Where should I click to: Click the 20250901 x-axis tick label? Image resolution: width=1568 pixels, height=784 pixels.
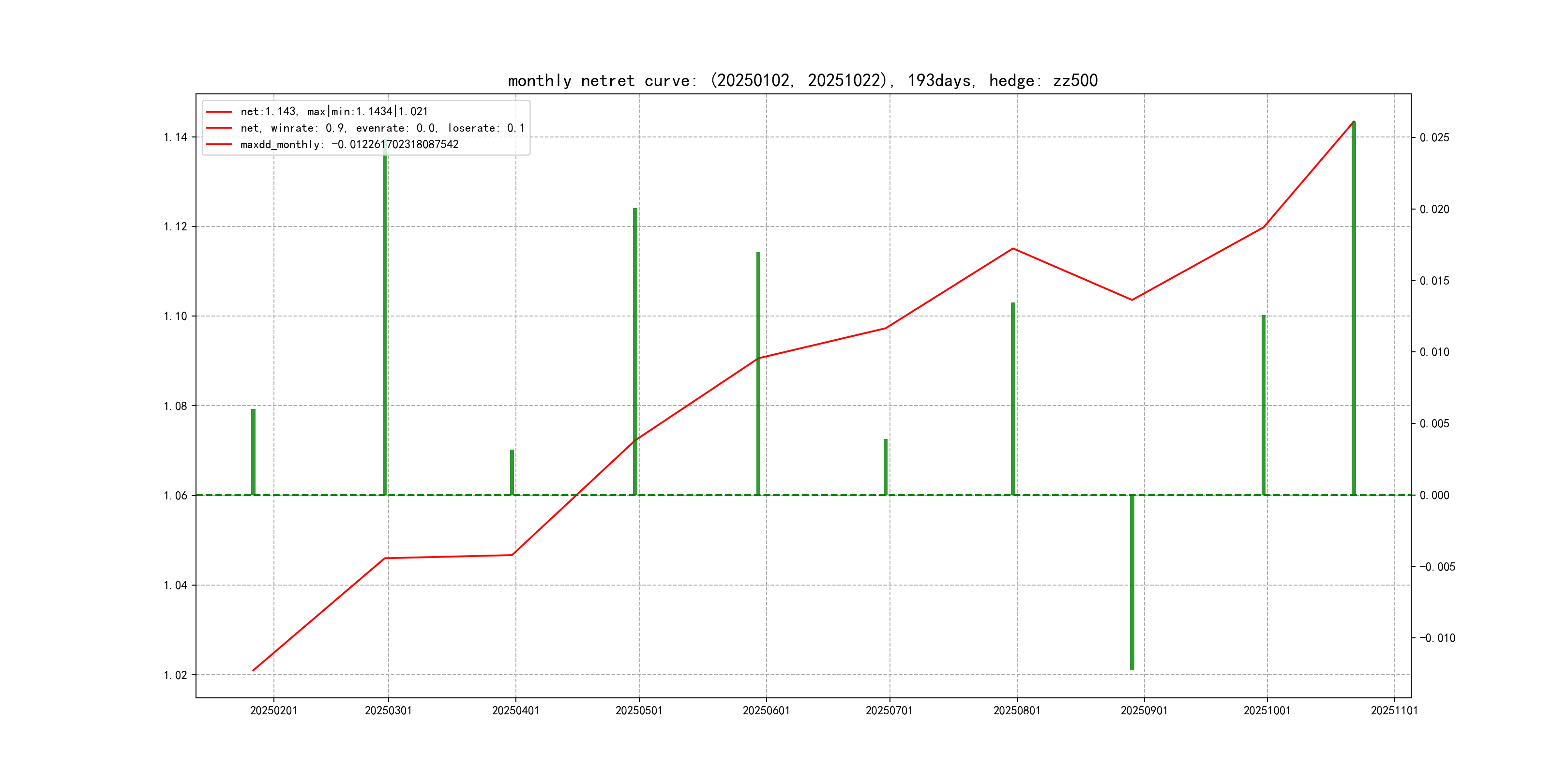1144,710
